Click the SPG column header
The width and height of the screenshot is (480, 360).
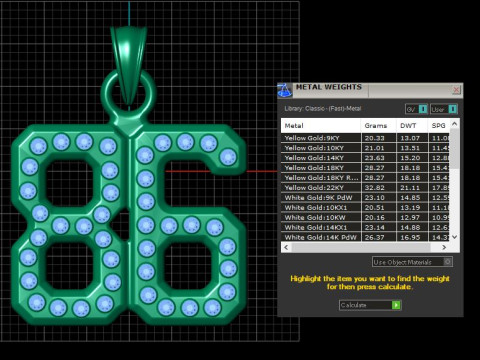click(439, 126)
